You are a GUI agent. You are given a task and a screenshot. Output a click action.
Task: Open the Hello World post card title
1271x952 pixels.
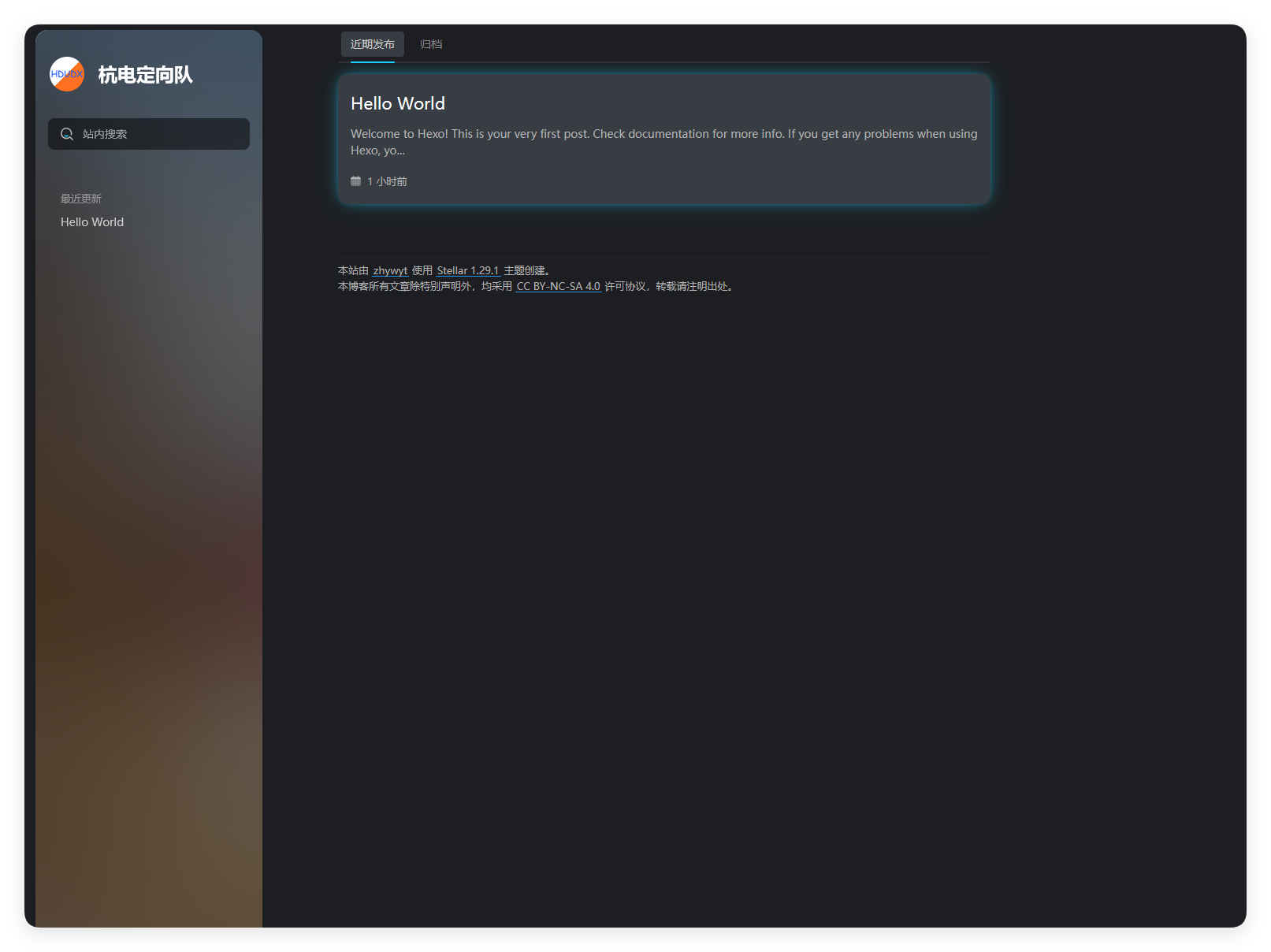click(x=397, y=103)
